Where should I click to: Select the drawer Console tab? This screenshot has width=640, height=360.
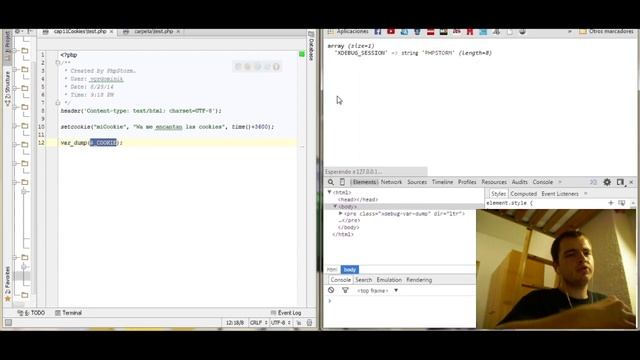coord(340,280)
